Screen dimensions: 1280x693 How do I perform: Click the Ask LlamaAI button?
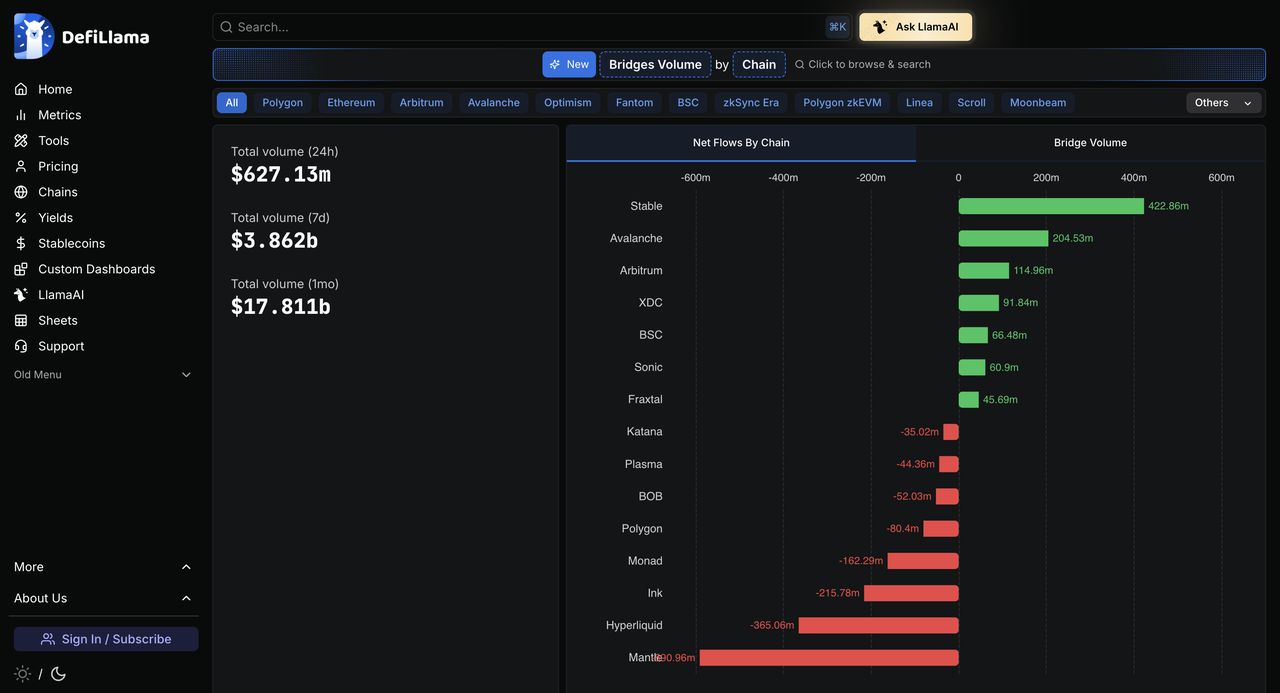(916, 27)
